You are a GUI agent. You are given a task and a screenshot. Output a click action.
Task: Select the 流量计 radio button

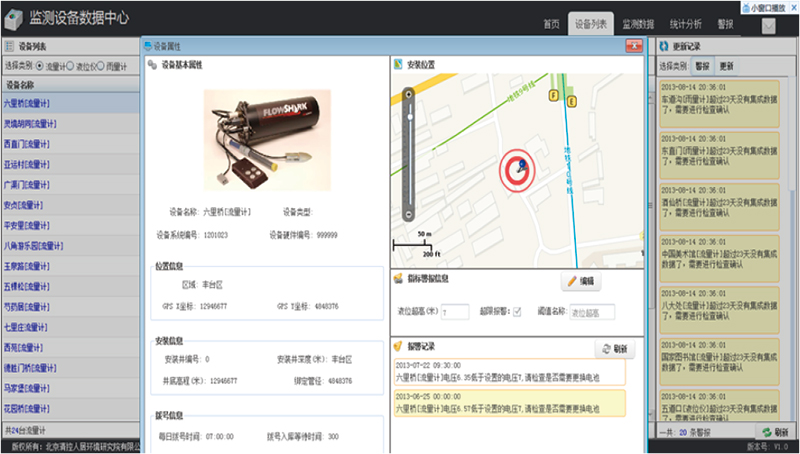tap(40, 66)
